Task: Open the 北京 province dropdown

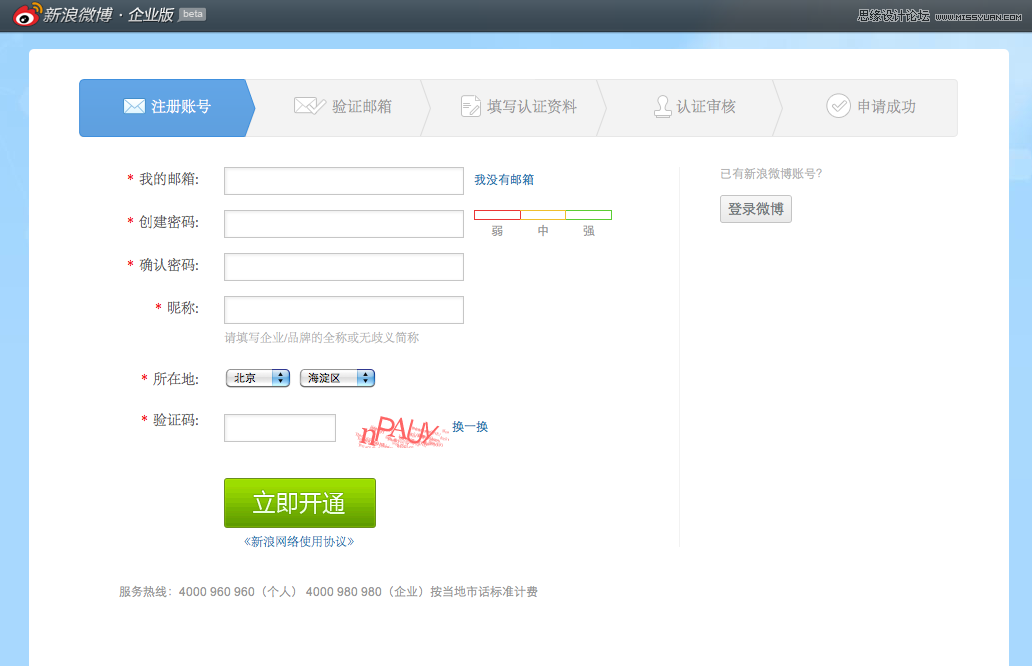Action: click(x=258, y=378)
